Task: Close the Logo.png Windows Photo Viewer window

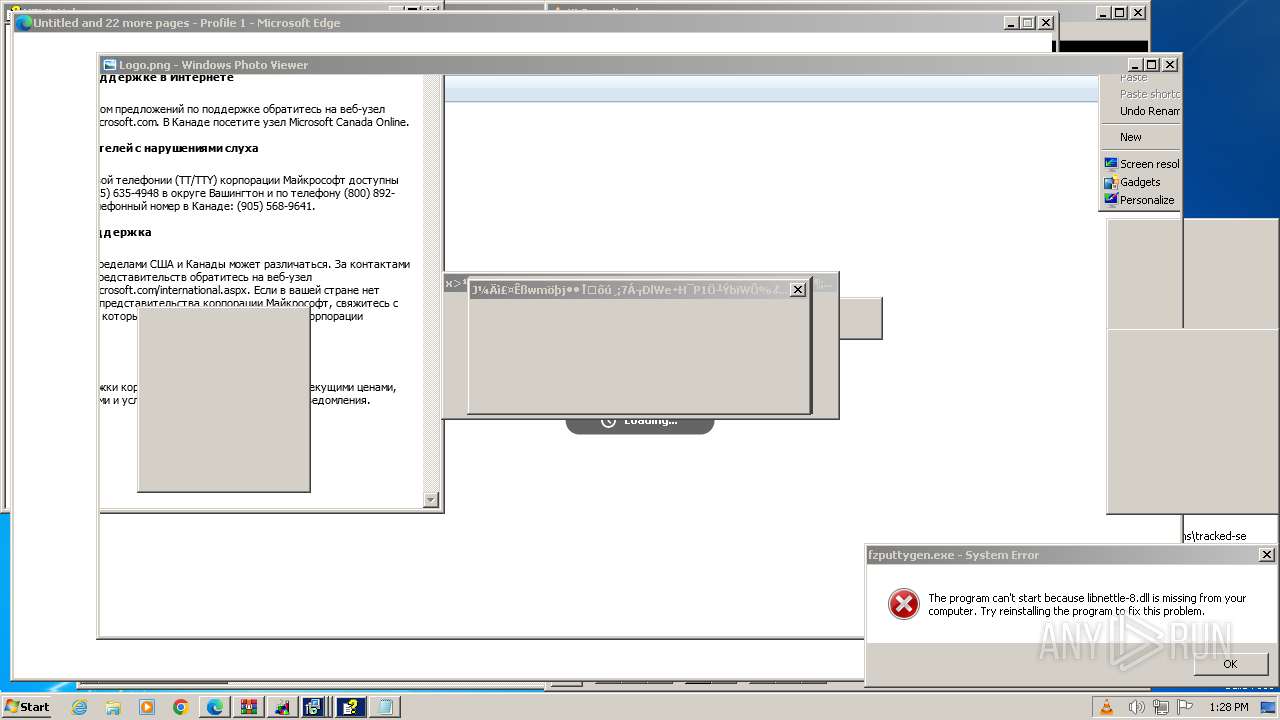Action: (x=1169, y=65)
